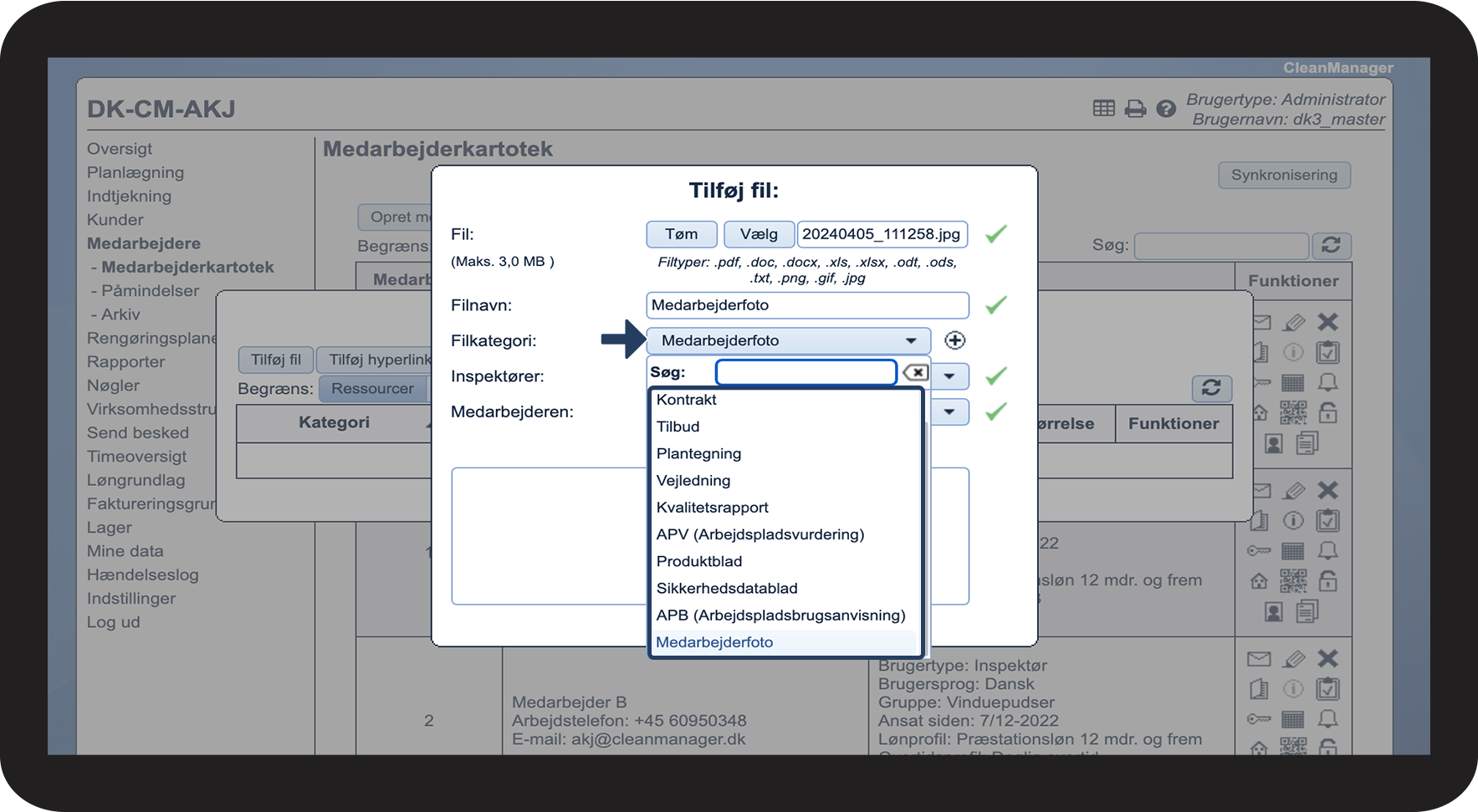Viewport: 1478px width, 812px height.
Task: Click the first delete X icon in Funktioner
Action: [1327, 322]
